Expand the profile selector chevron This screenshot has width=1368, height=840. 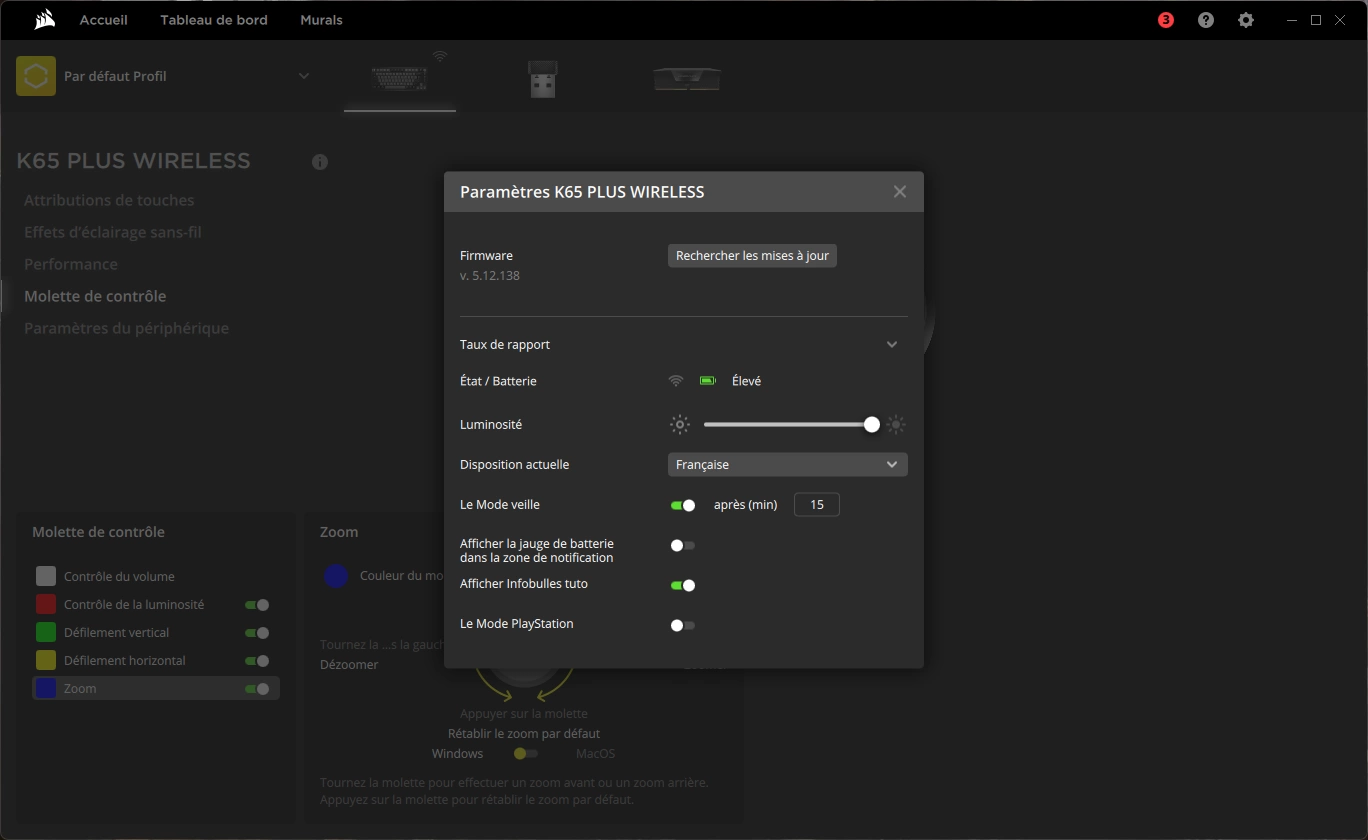[304, 76]
